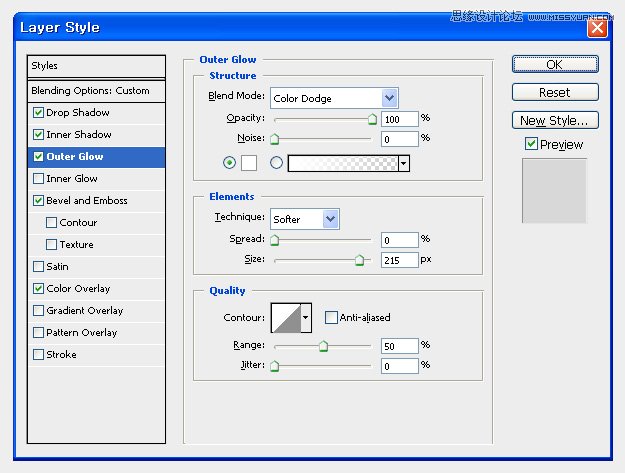Click the style preview thumbnail
625x473 pixels.
pyautogui.click(x=554, y=190)
